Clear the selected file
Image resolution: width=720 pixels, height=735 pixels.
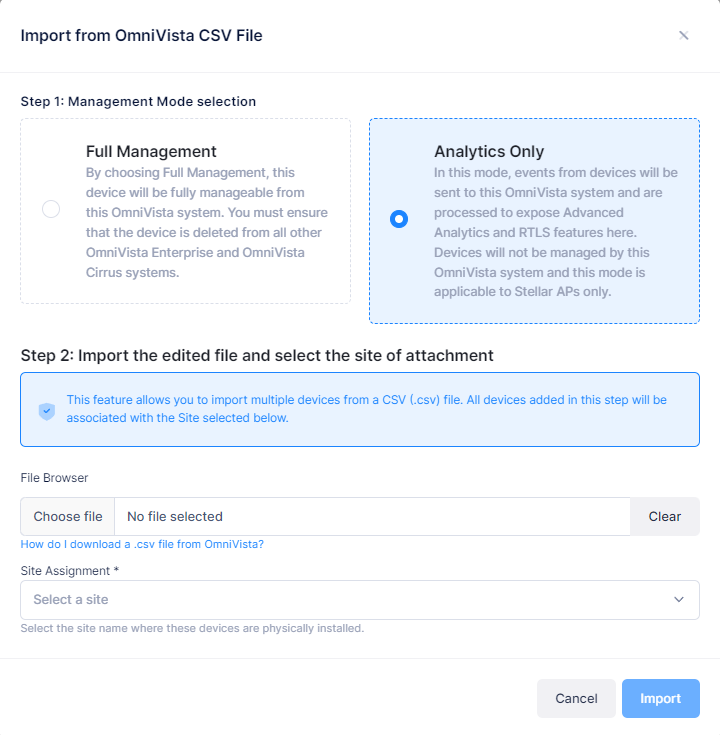tap(665, 517)
